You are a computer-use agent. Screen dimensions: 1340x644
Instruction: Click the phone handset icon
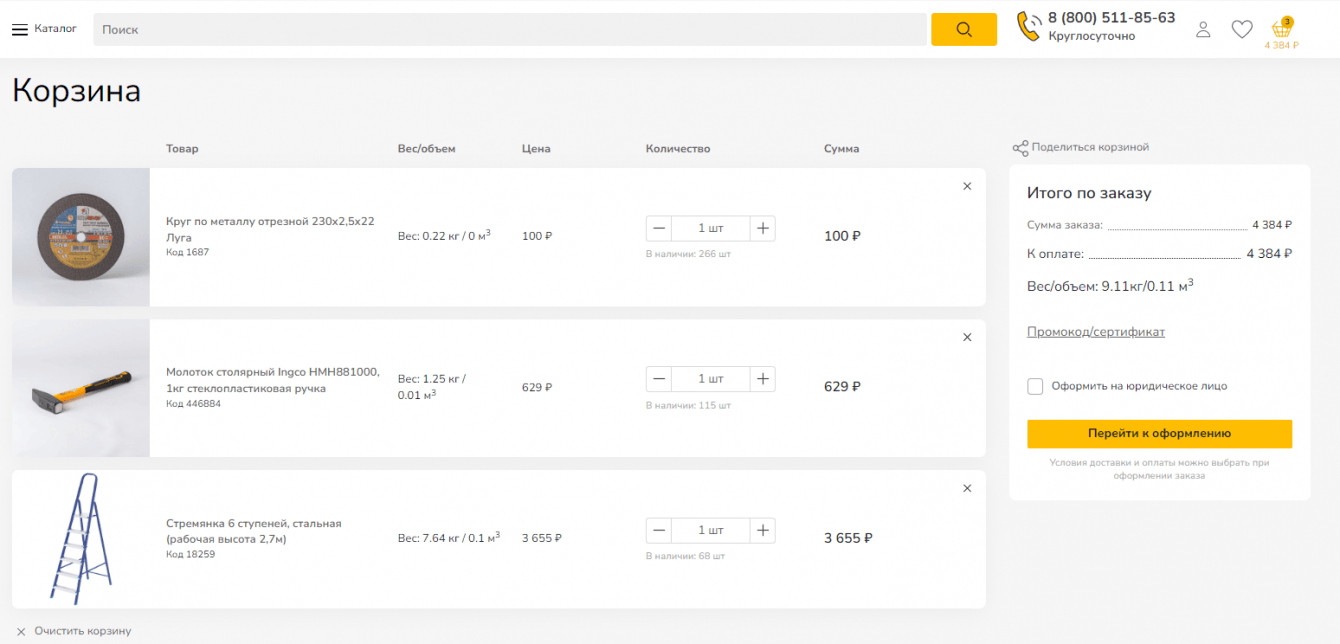pos(1028,27)
